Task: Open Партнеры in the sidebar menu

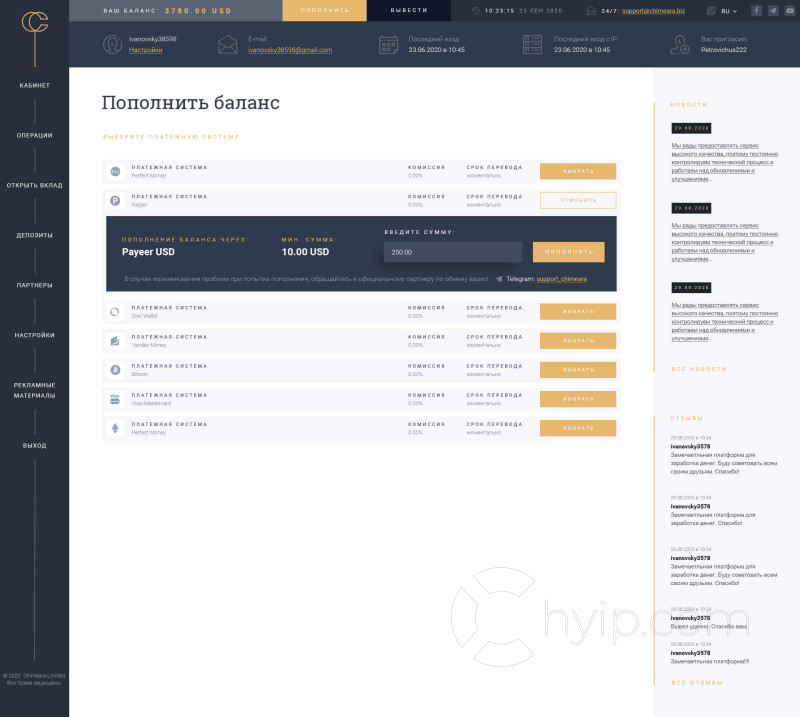Action: [x=35, y=285]
